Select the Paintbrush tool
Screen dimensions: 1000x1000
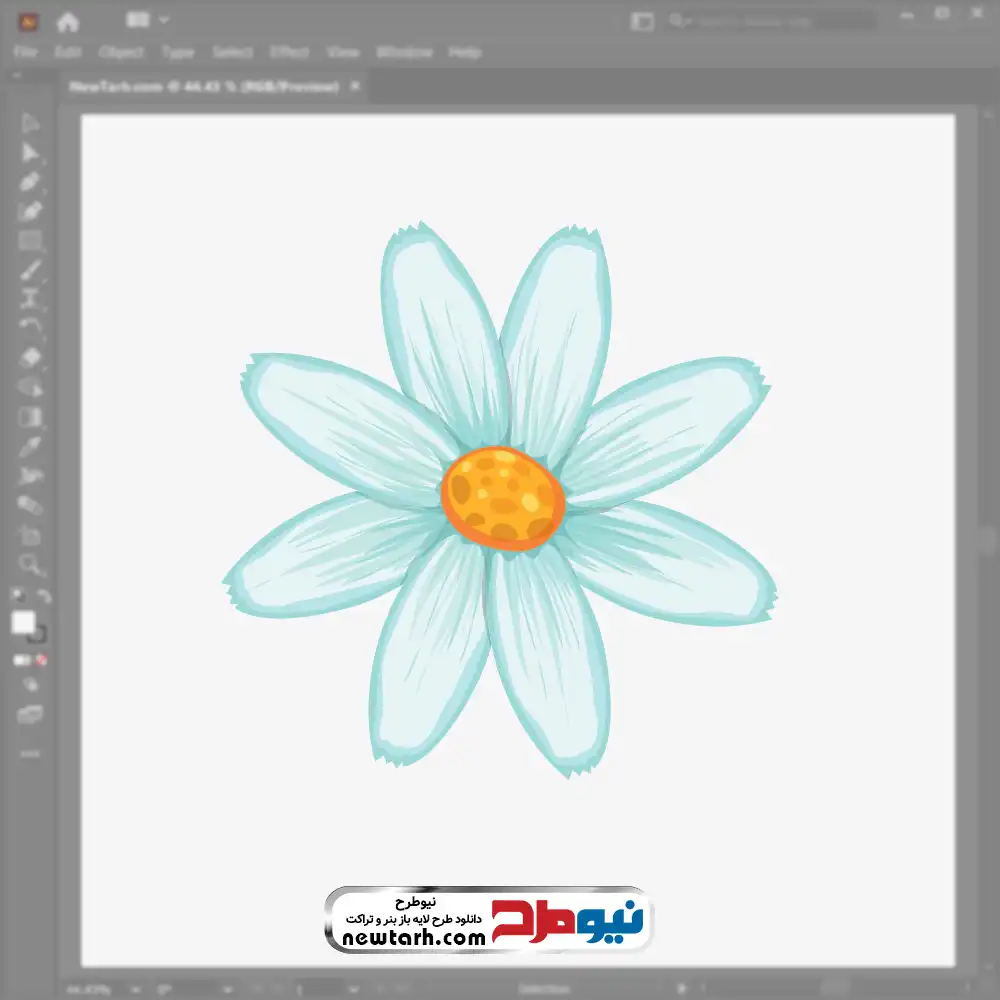pyautogui.click(x=30, y=270)
